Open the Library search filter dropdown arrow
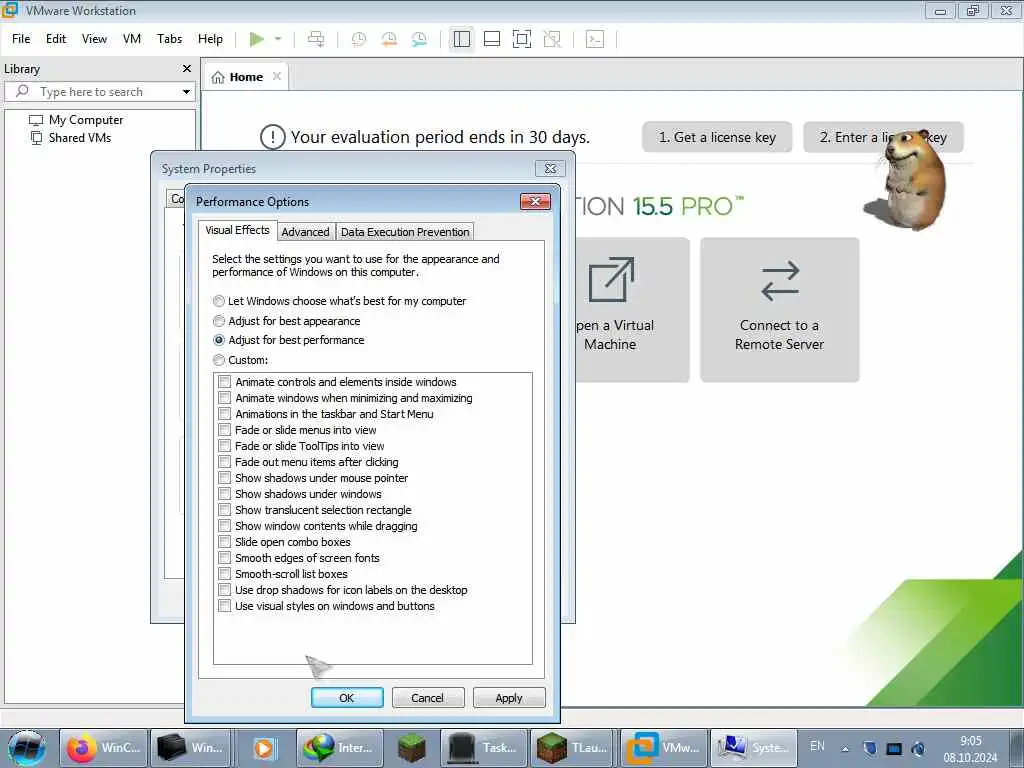 pyautogui.click(x=186, y=92)
